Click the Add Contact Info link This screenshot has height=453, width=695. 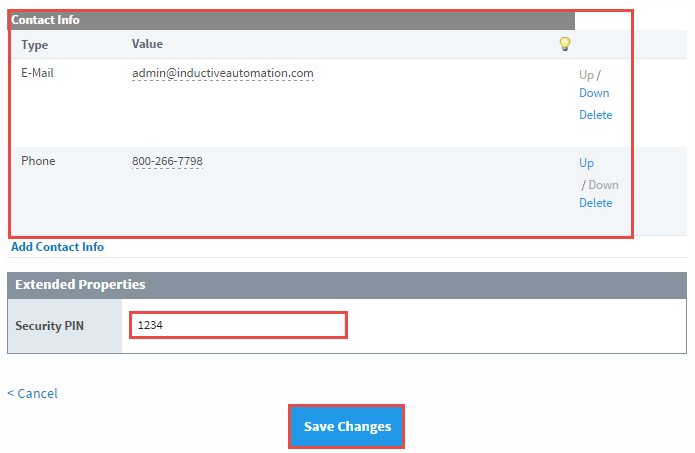click(x=57, y=247)
